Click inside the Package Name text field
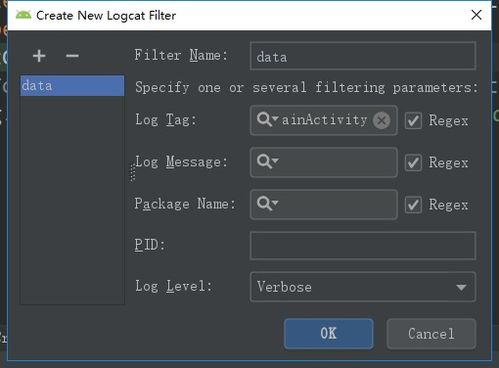Viewport: 499px width, 368px height. tap(337, 204)
